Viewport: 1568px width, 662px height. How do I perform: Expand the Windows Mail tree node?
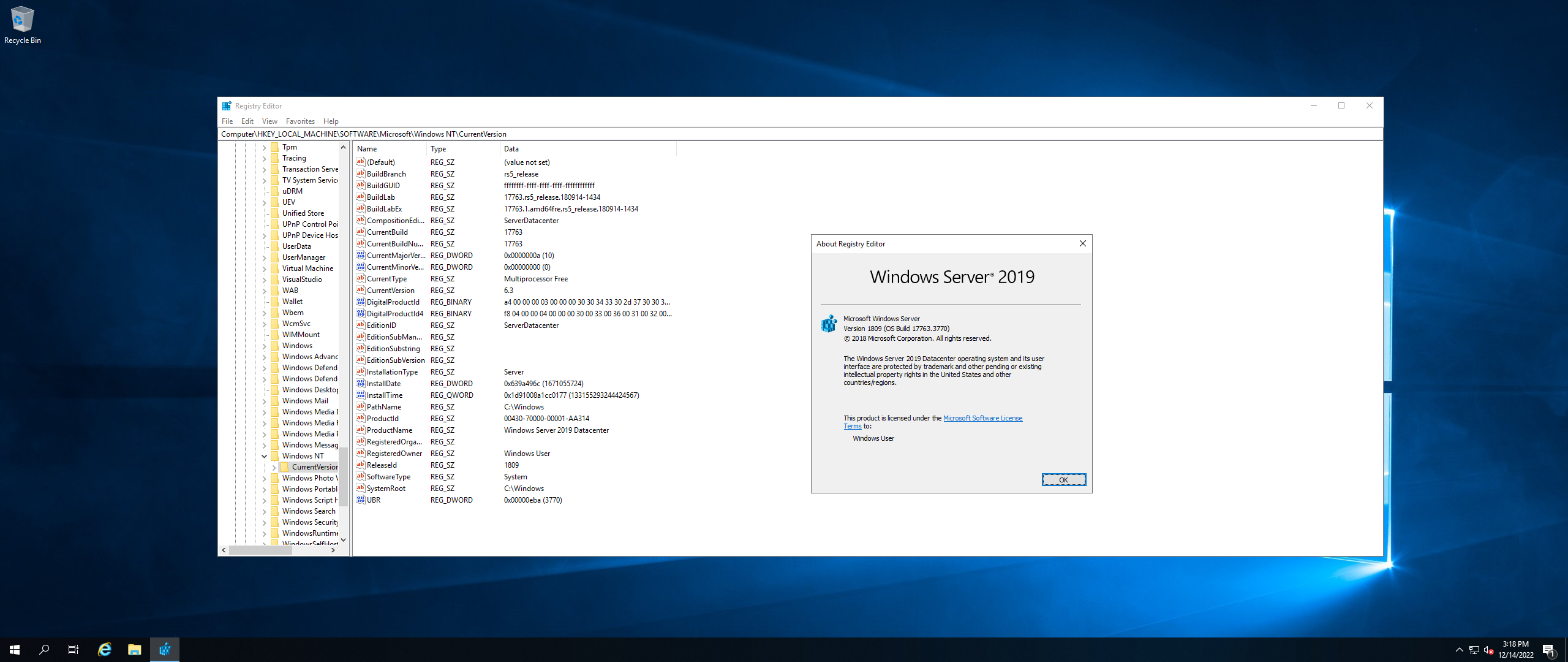265,401
